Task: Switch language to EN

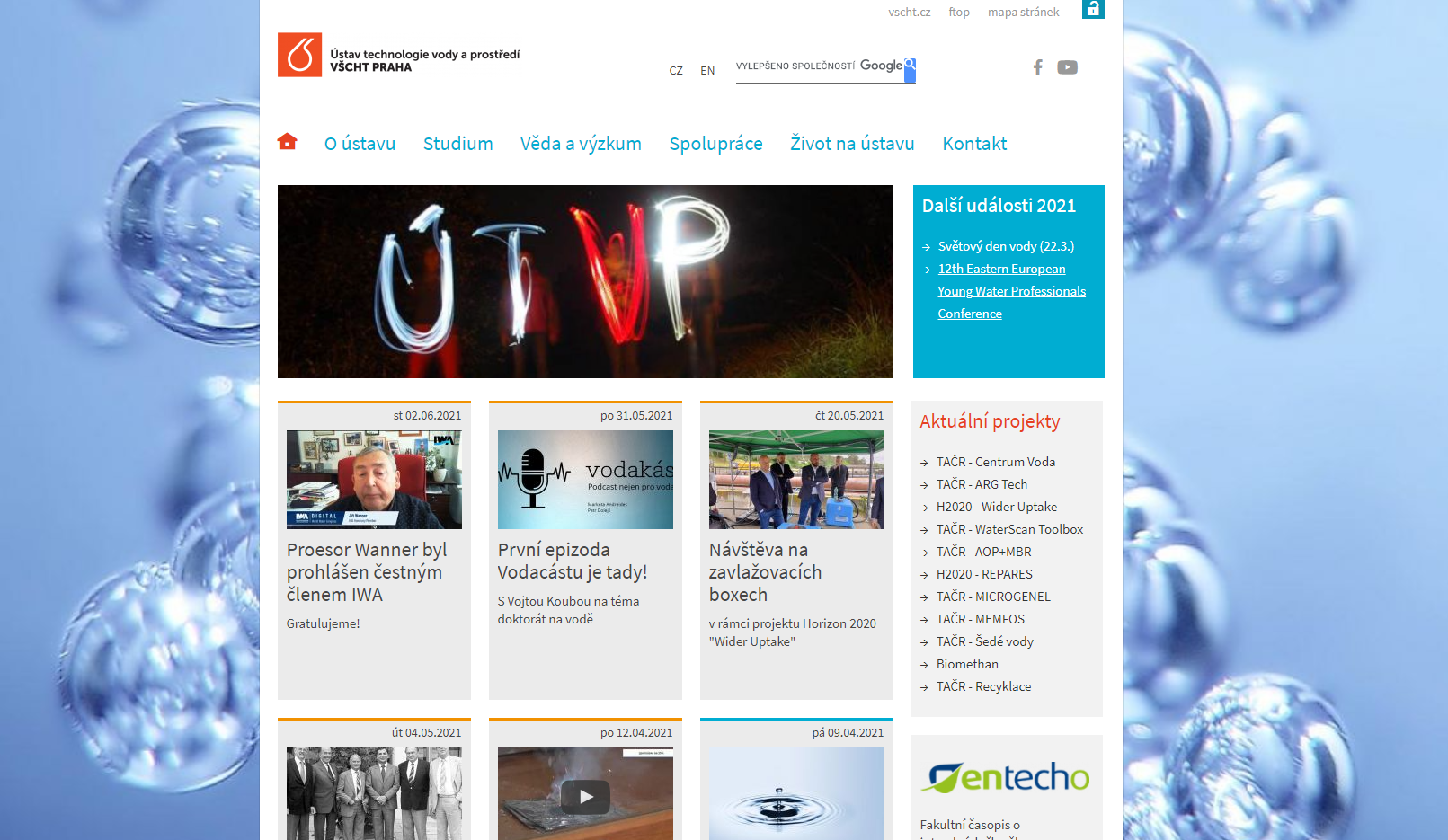Action: [707, 71]
